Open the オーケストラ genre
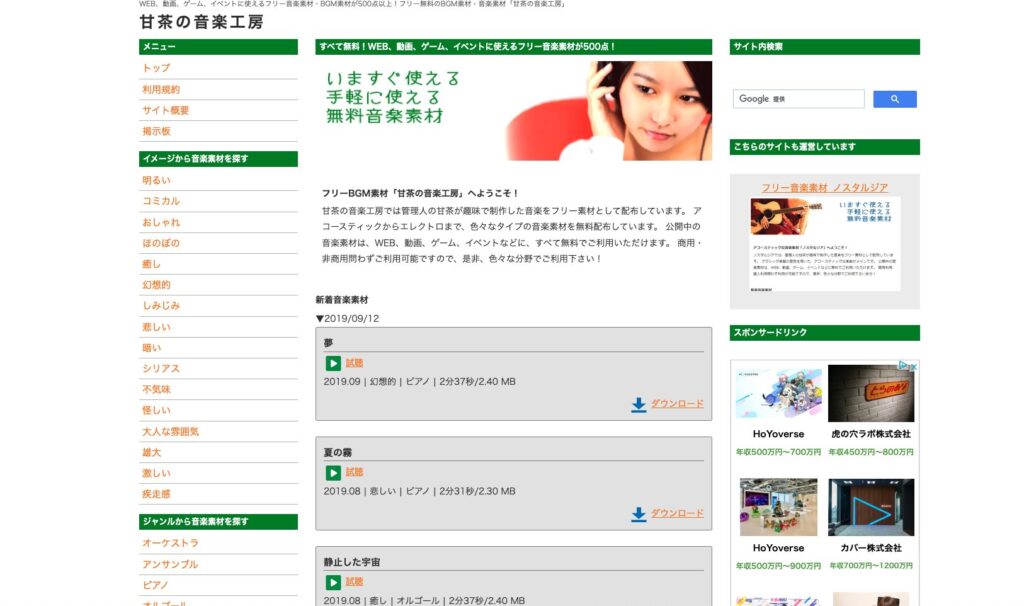The width and height of the screenshot is (1024, 606). [170, 543]
